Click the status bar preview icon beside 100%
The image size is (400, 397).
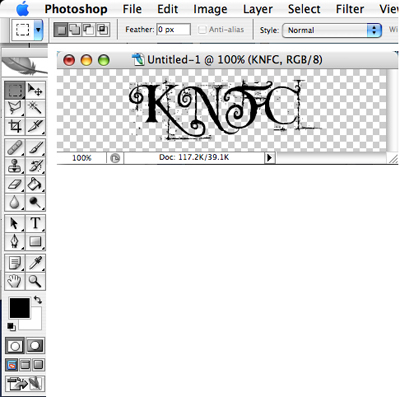pyautogui.click(x=115, y=158)
